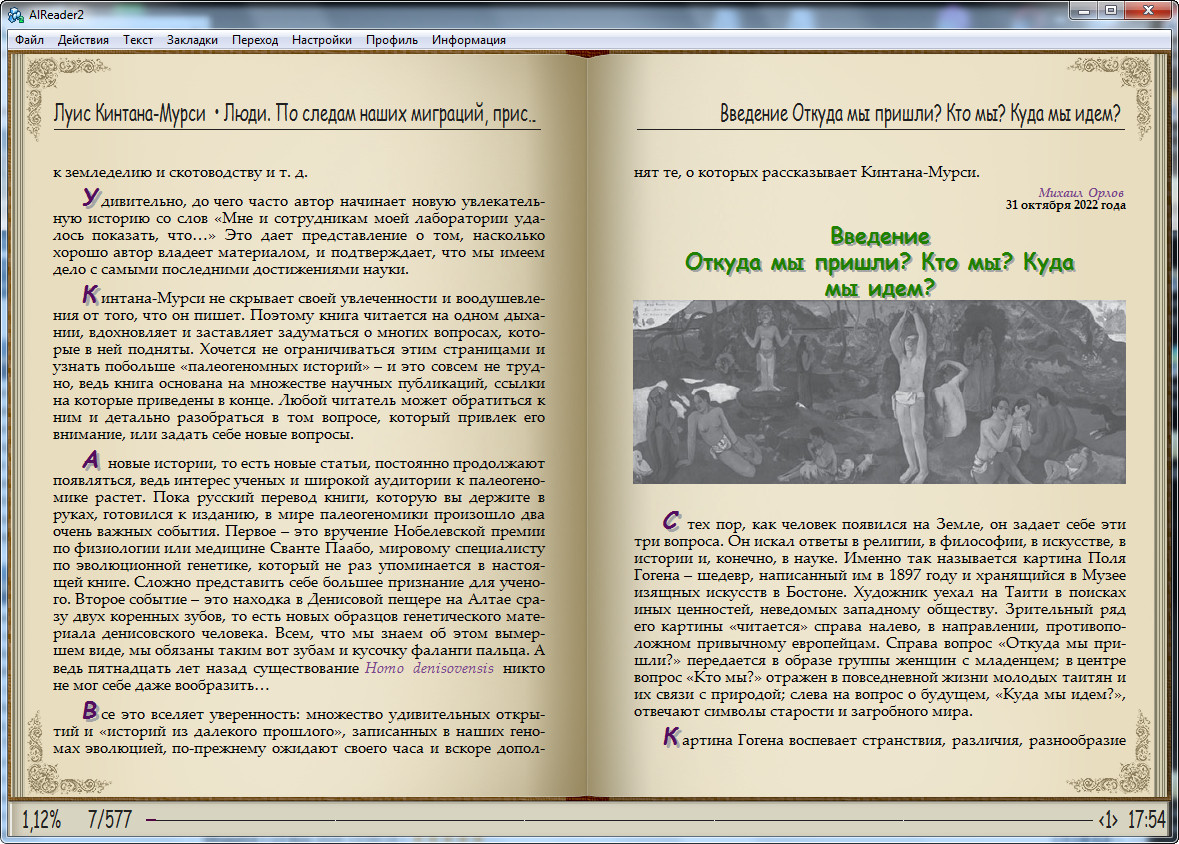Maximize the AlReader2 window

(1111, 11)
